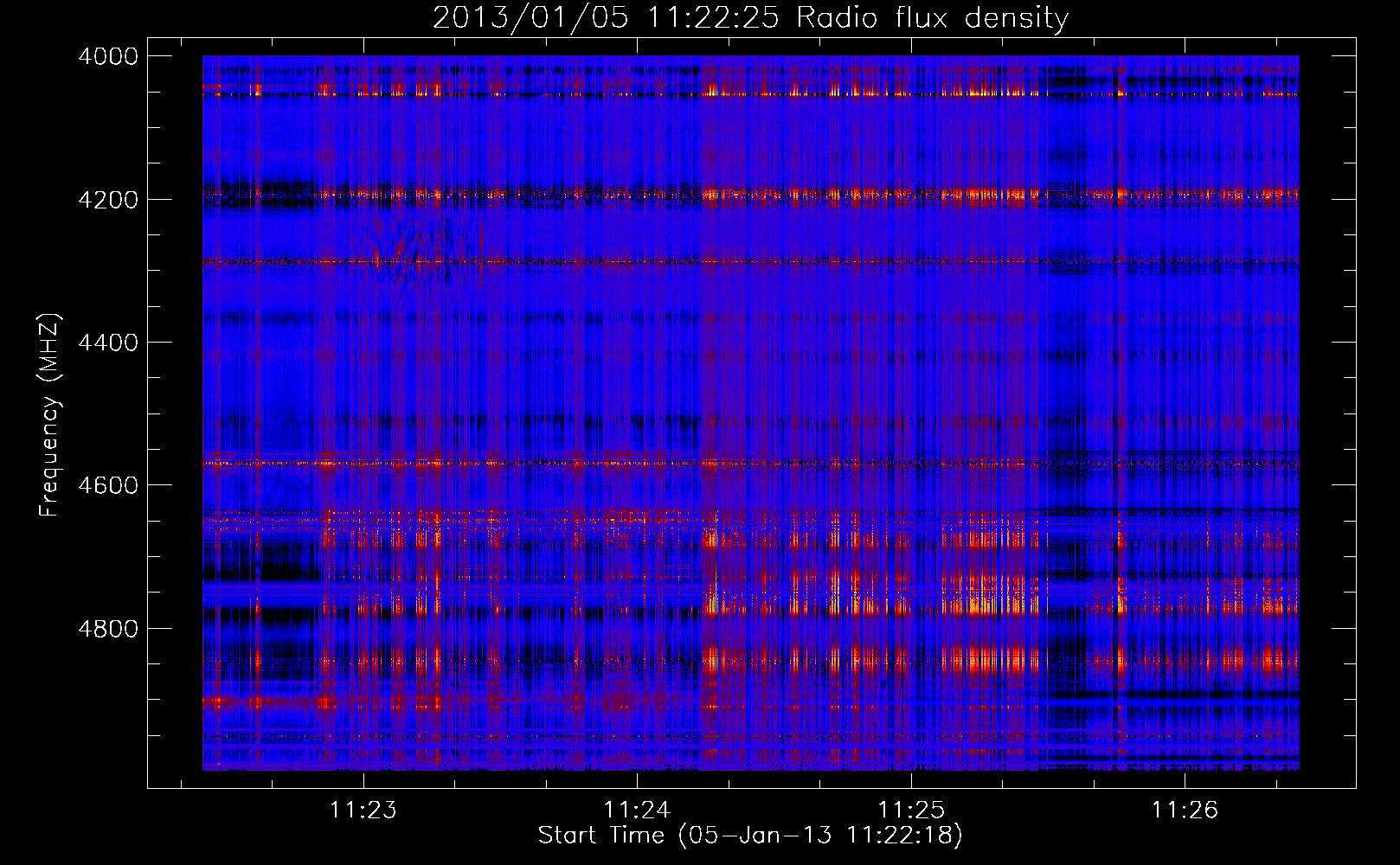The image size is (1400, 865).
Task: Select the 4000 frequency tick label
Action: [x=108, y=56]
